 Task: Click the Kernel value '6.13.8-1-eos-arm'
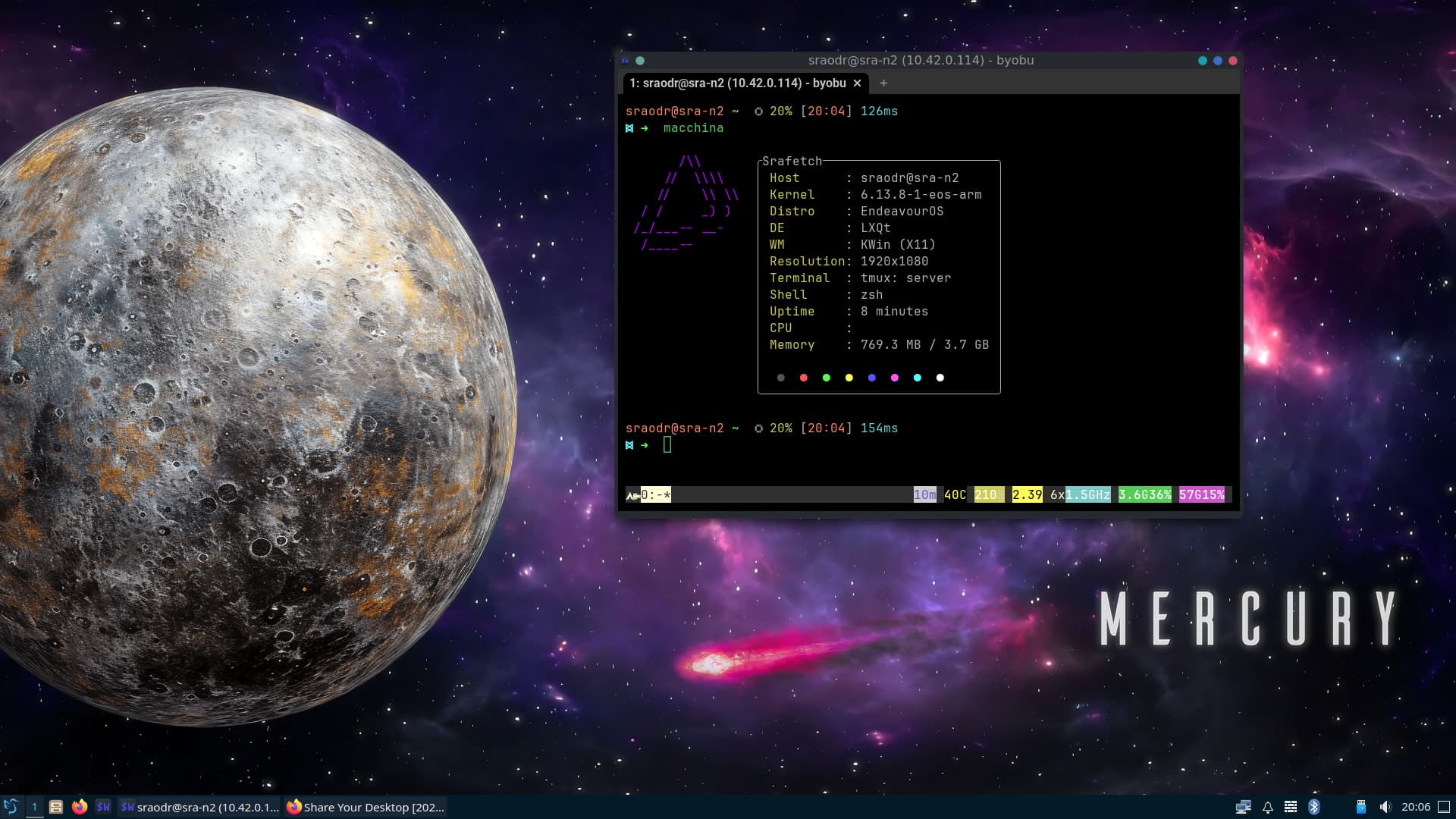tap(921, 195)
